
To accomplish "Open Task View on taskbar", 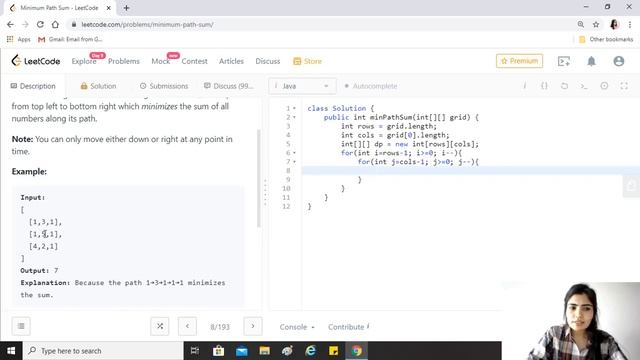I will (x=195, y=351).
